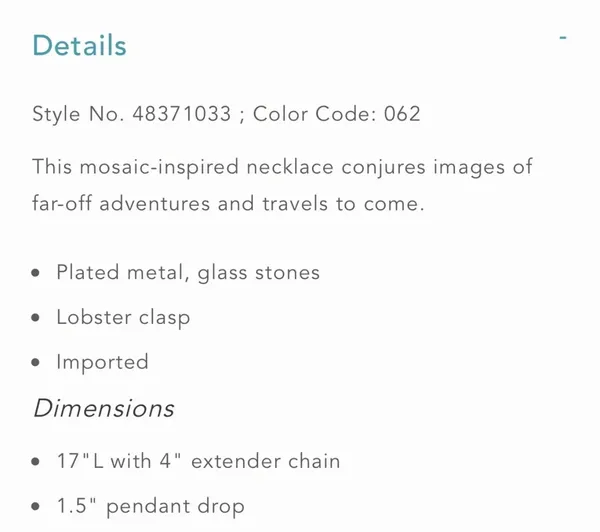Select the style number 48371033
600x532 pixels.
point(182,114)
